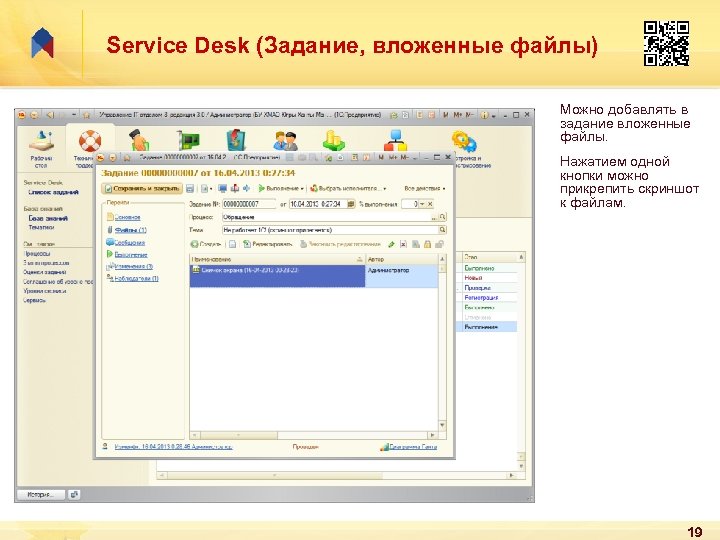The width and height of the screenshot is (720, 540).
Task: Open the two people section icon
Action: 286,141
